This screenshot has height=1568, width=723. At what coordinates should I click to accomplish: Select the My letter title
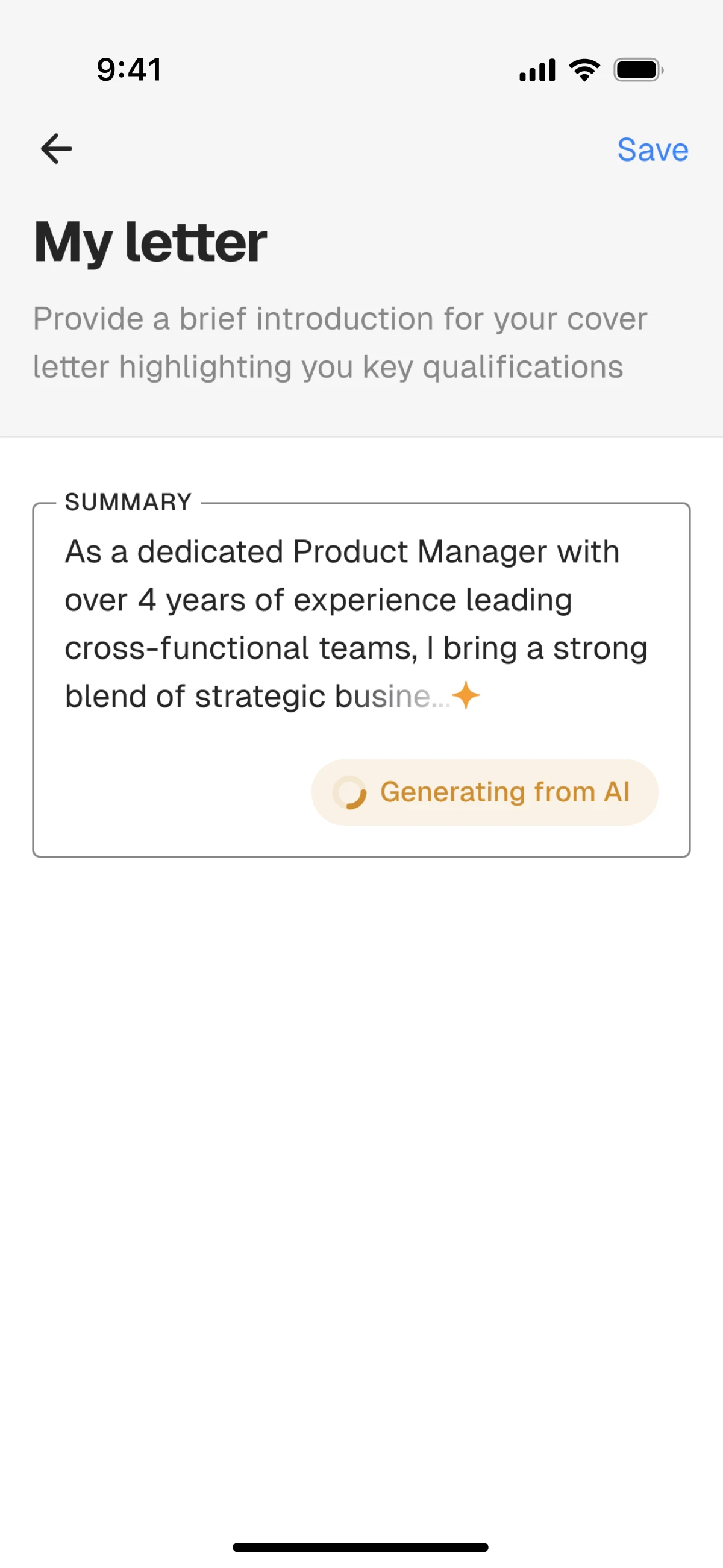(149, 242)
